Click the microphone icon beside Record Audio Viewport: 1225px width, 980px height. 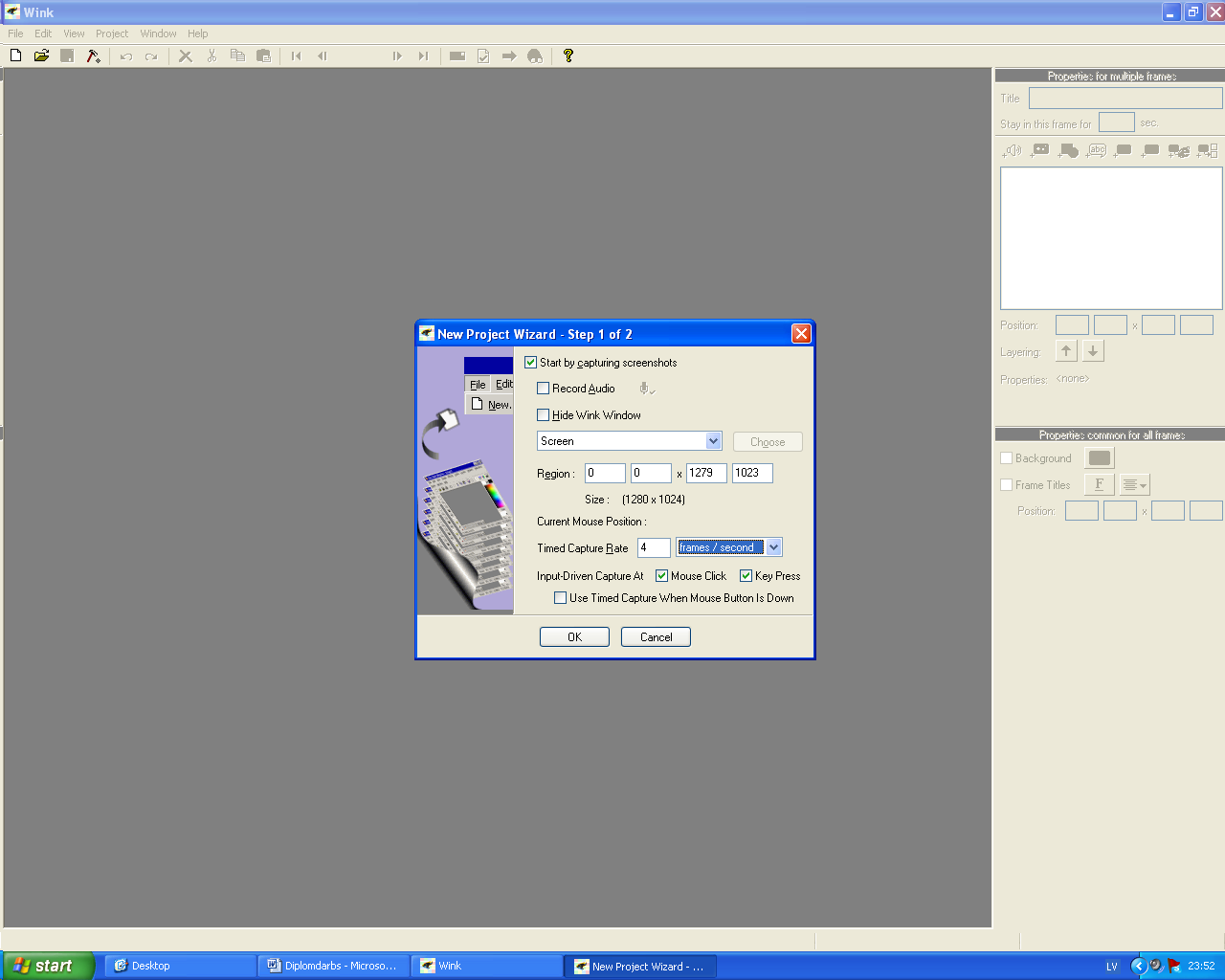point(646,389)
